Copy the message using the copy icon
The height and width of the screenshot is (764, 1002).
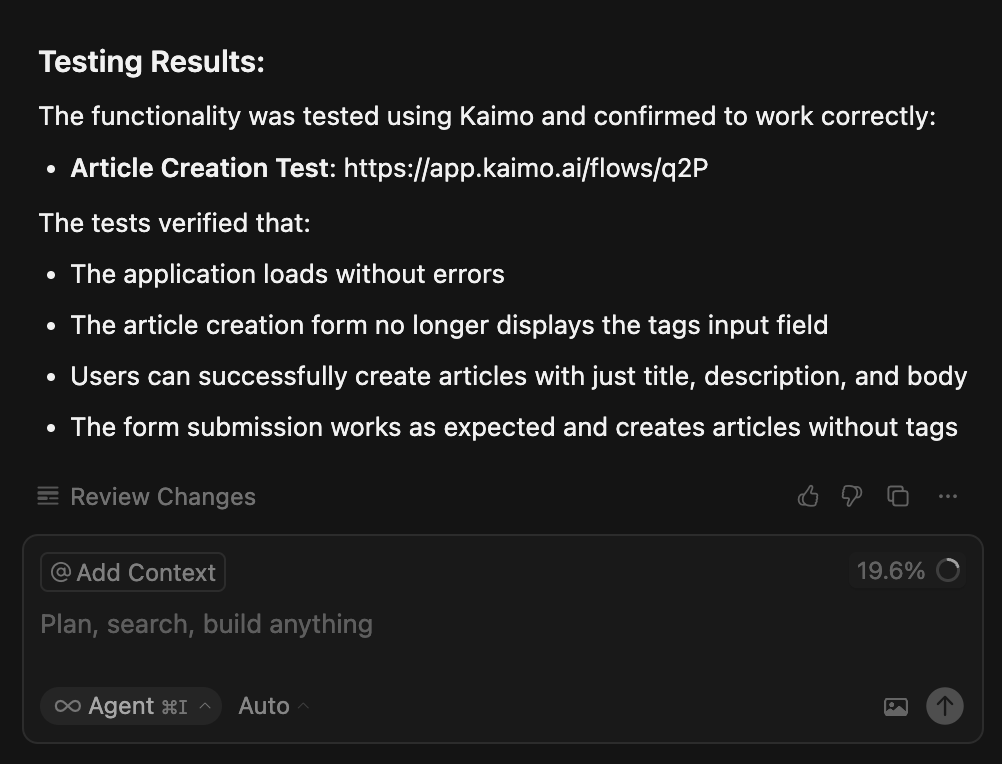[x=898, y=496]
